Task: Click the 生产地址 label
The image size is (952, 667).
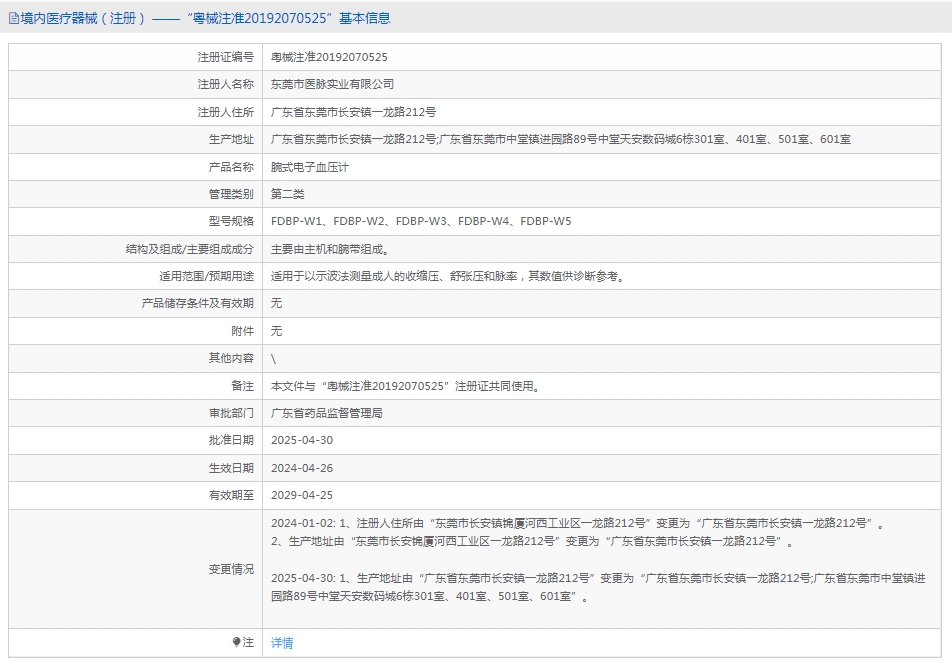Action: (231, 140)
